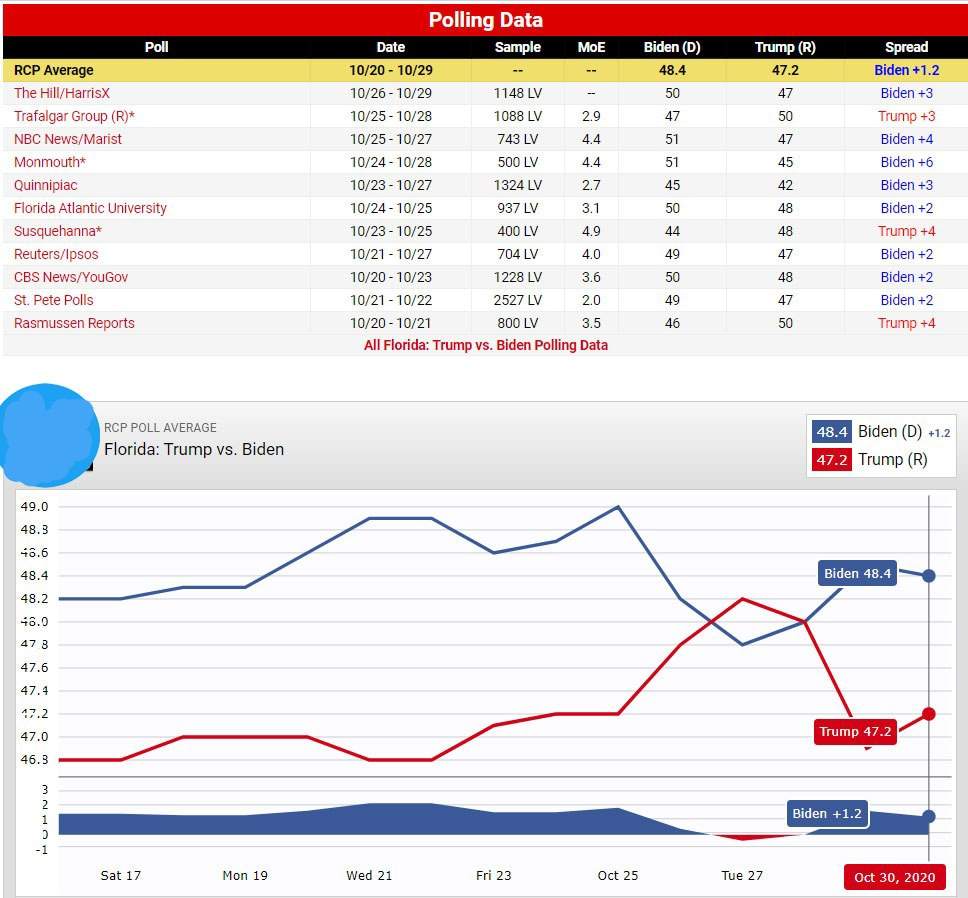Click the Biden (D) column header
968x898 pixels.
[672, 48]
